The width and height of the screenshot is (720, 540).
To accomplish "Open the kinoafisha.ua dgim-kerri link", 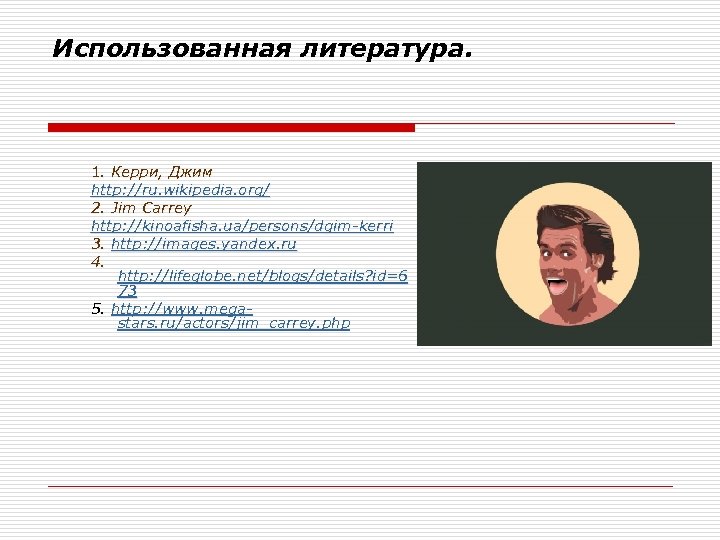I will 242,226.
